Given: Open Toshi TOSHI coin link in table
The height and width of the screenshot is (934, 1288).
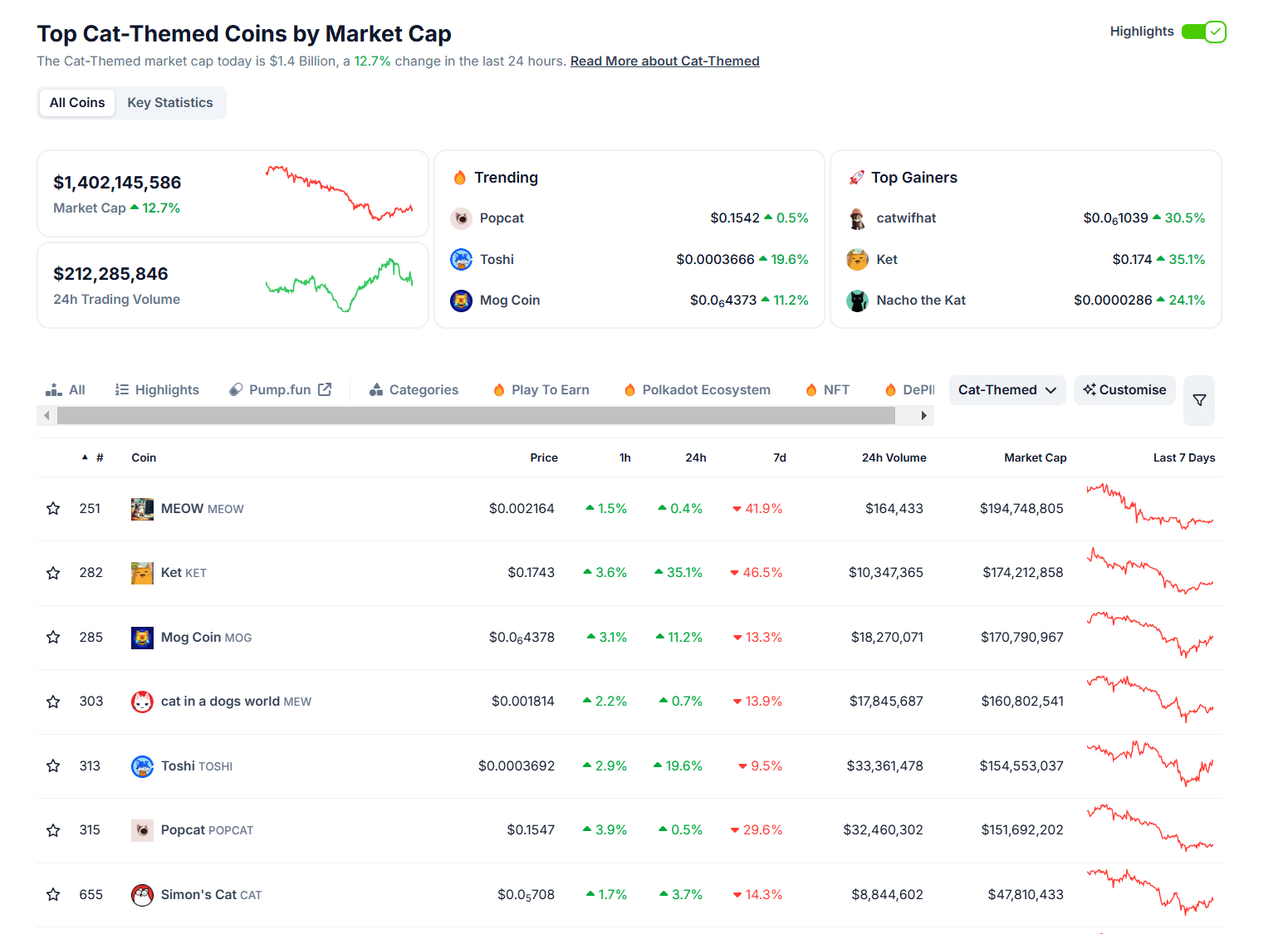Looking at the screenshot, I should (197, 766).
